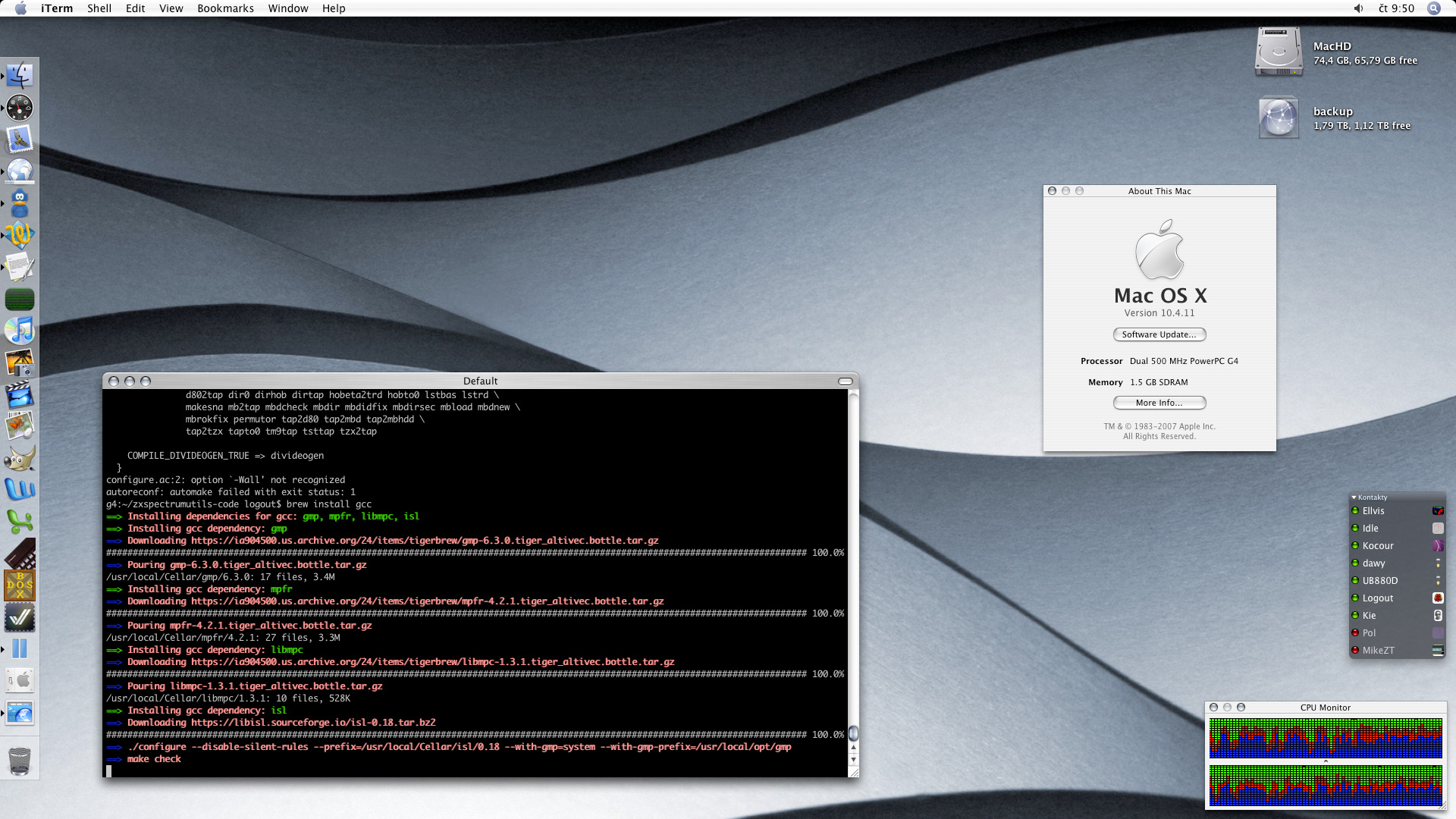1456x819 pixels.
Task: Launch the GIMP Wilber icon
Action: click(x=20, y=459)
